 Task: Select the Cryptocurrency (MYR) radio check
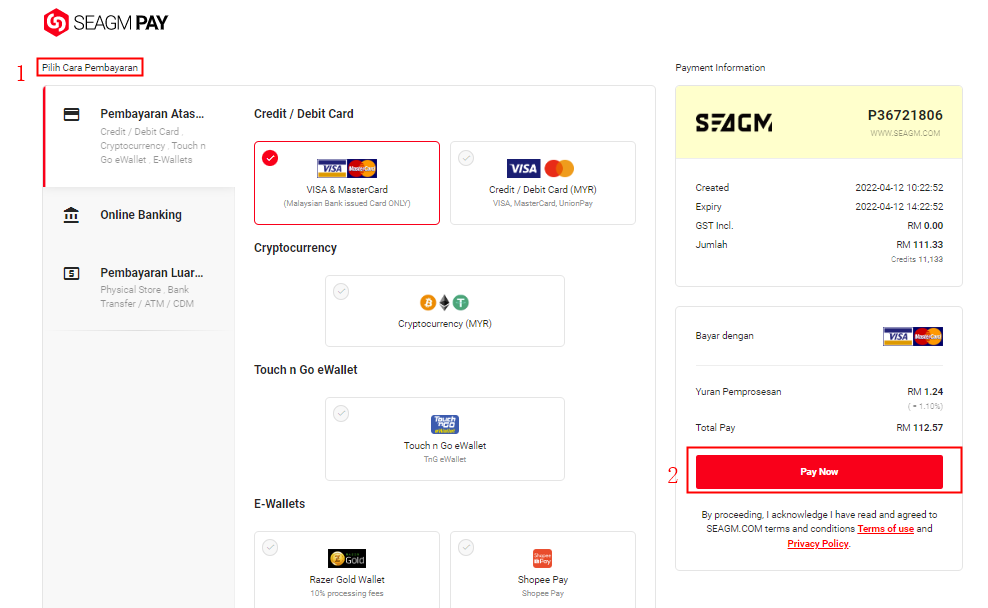click(x=341, y=291)
